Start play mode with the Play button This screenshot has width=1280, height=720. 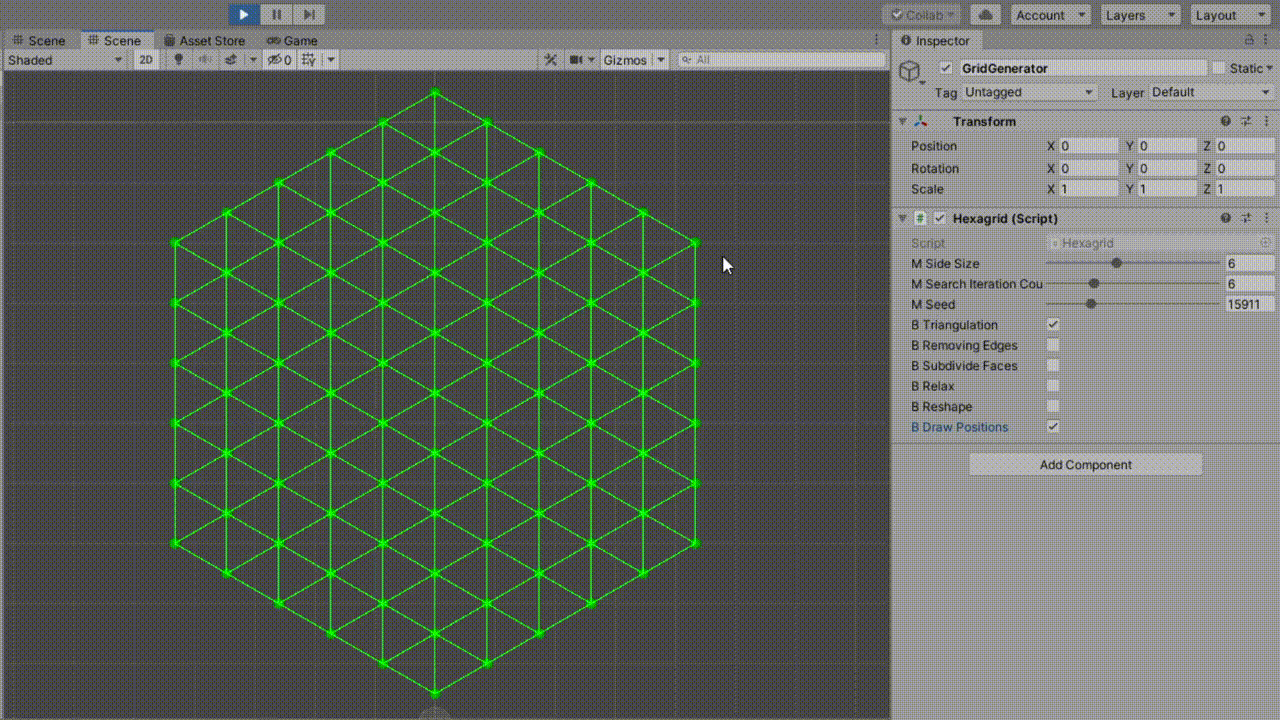tap(244, 14)
